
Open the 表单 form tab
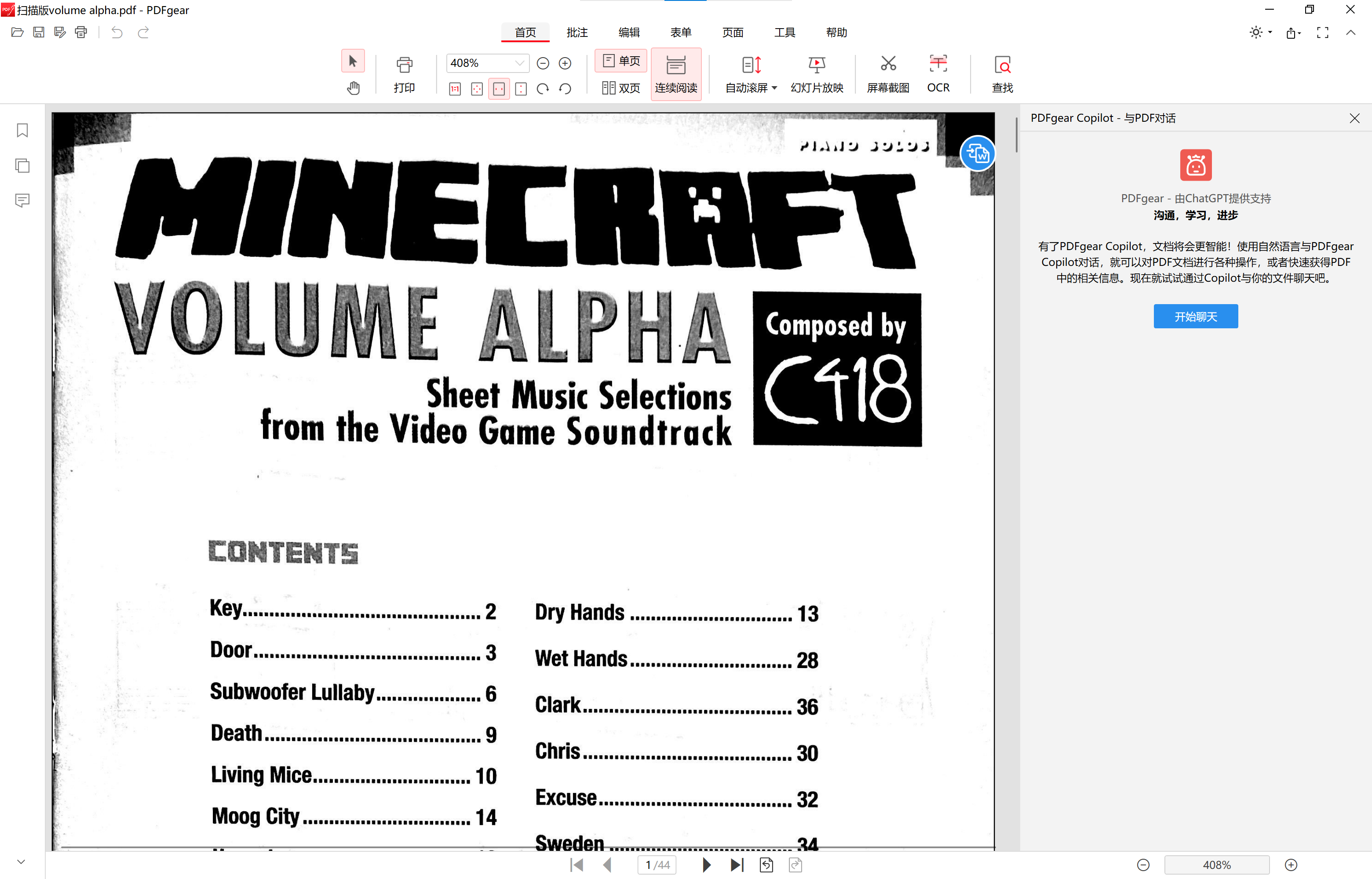click(681, 33)
